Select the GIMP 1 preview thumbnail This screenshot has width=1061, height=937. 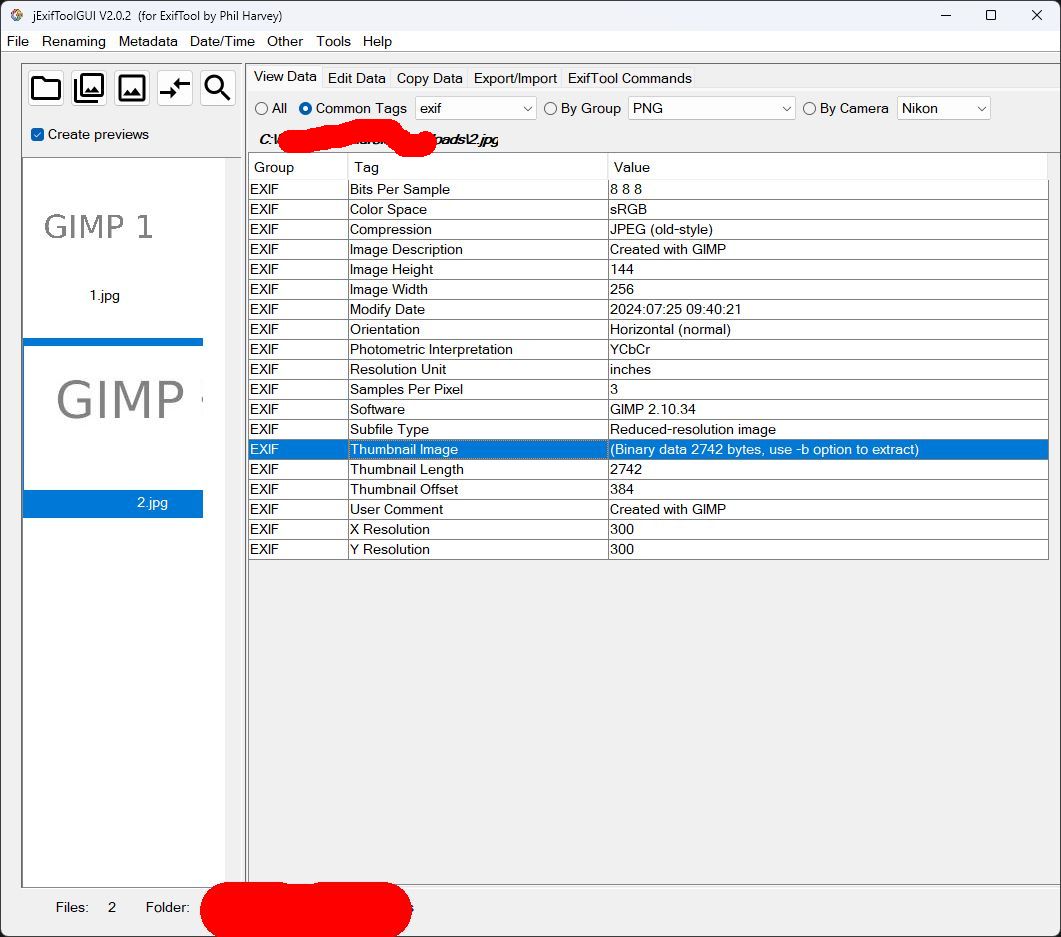tap(99, 227)
